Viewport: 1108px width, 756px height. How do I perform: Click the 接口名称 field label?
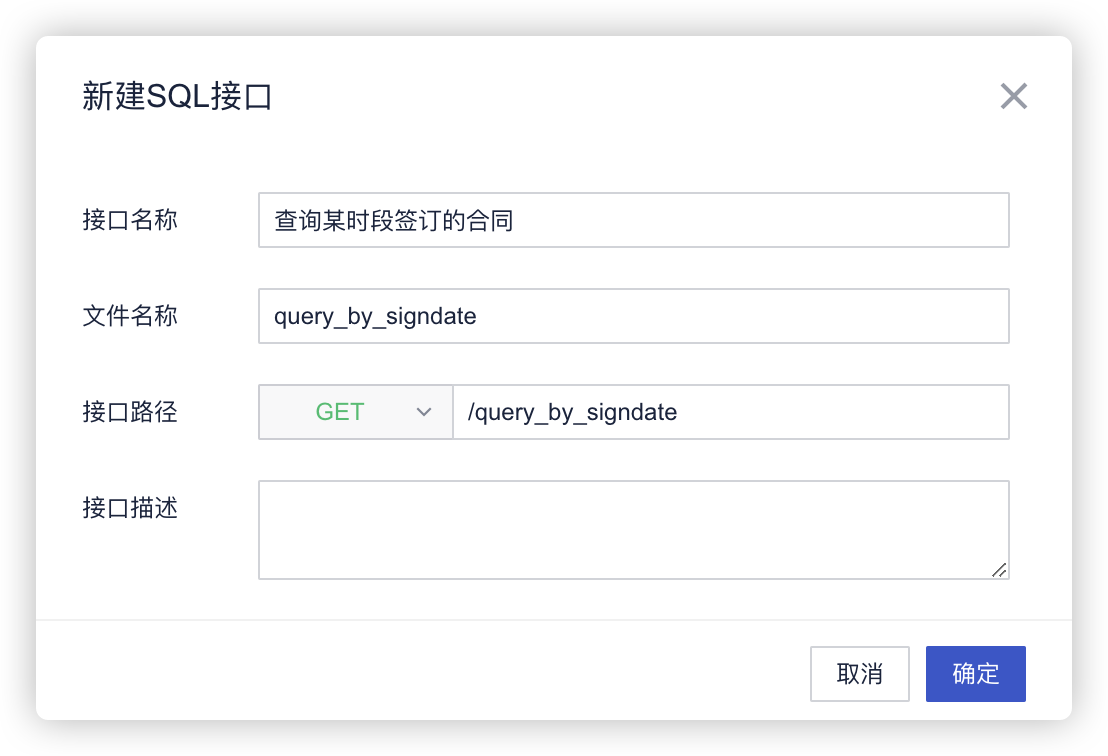pos(130,220)
